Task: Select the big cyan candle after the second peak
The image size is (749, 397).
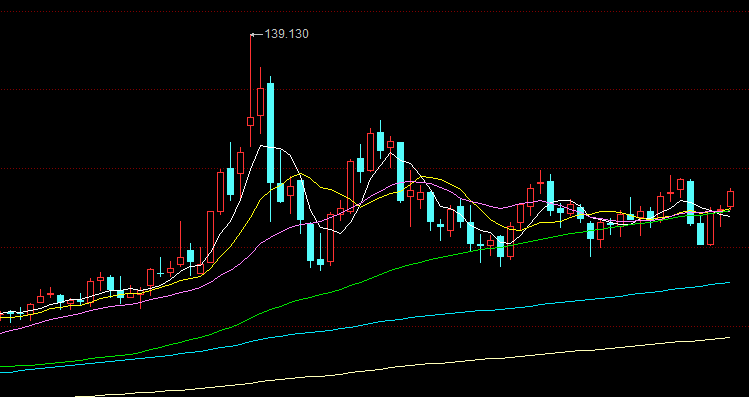Action: click(400, 172)
